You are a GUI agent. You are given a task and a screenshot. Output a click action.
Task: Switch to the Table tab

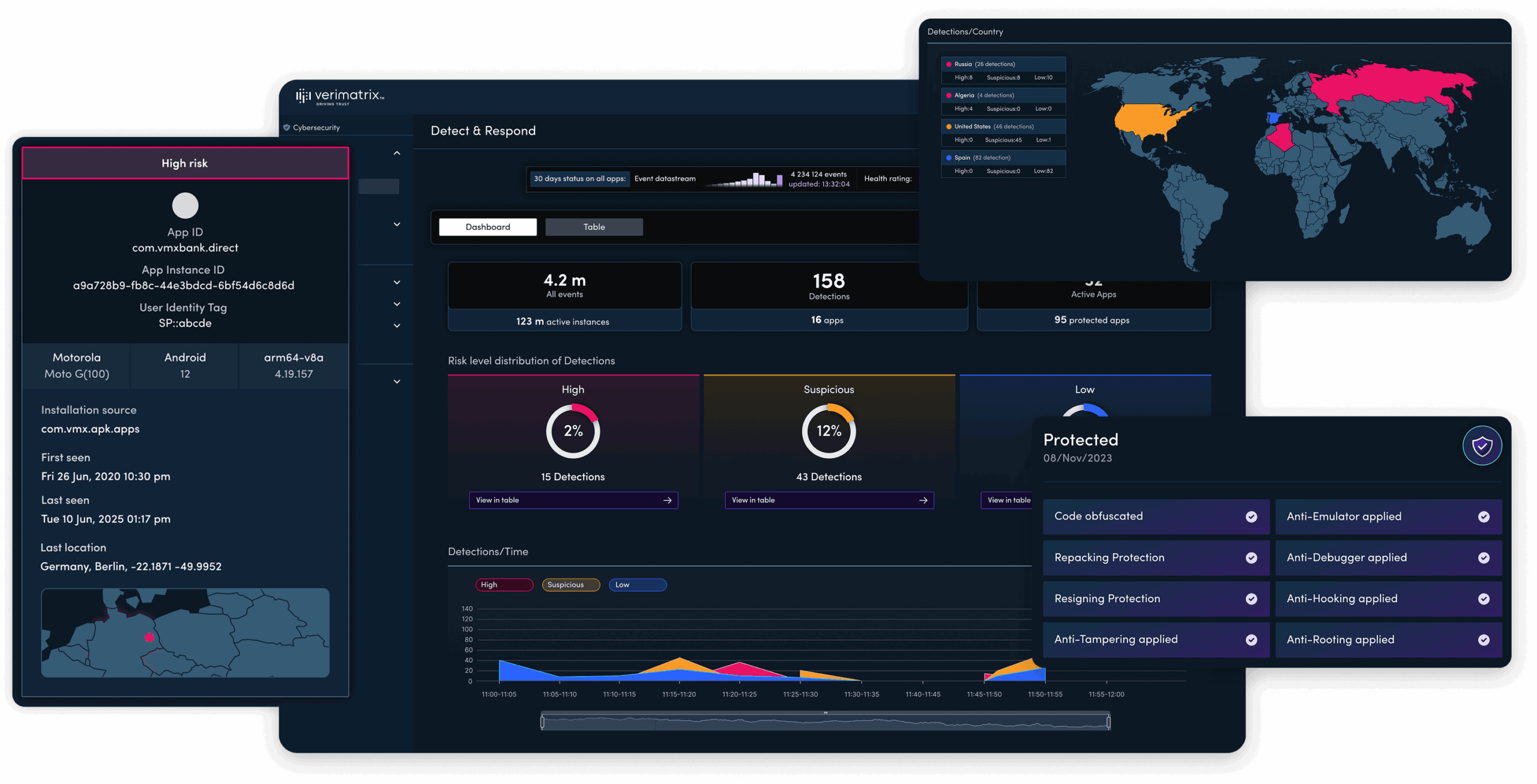coord(594,227)
